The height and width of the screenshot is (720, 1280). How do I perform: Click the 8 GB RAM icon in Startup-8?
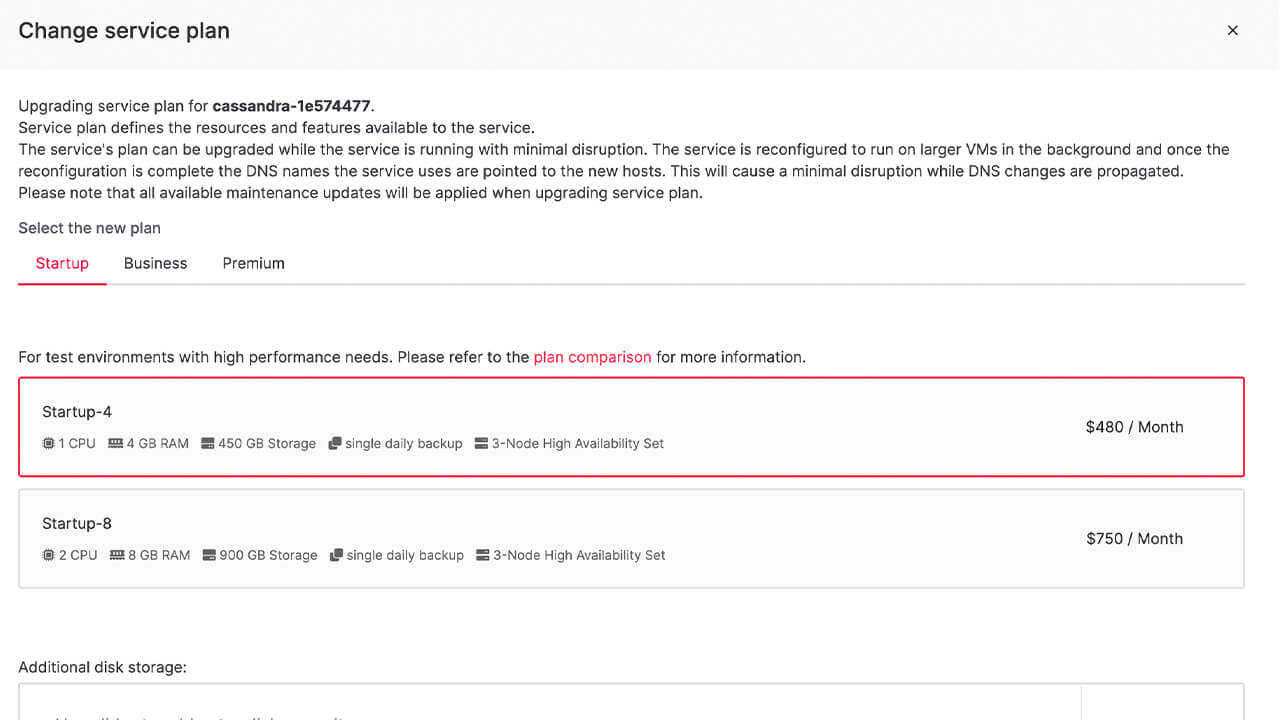coord(116,555)
